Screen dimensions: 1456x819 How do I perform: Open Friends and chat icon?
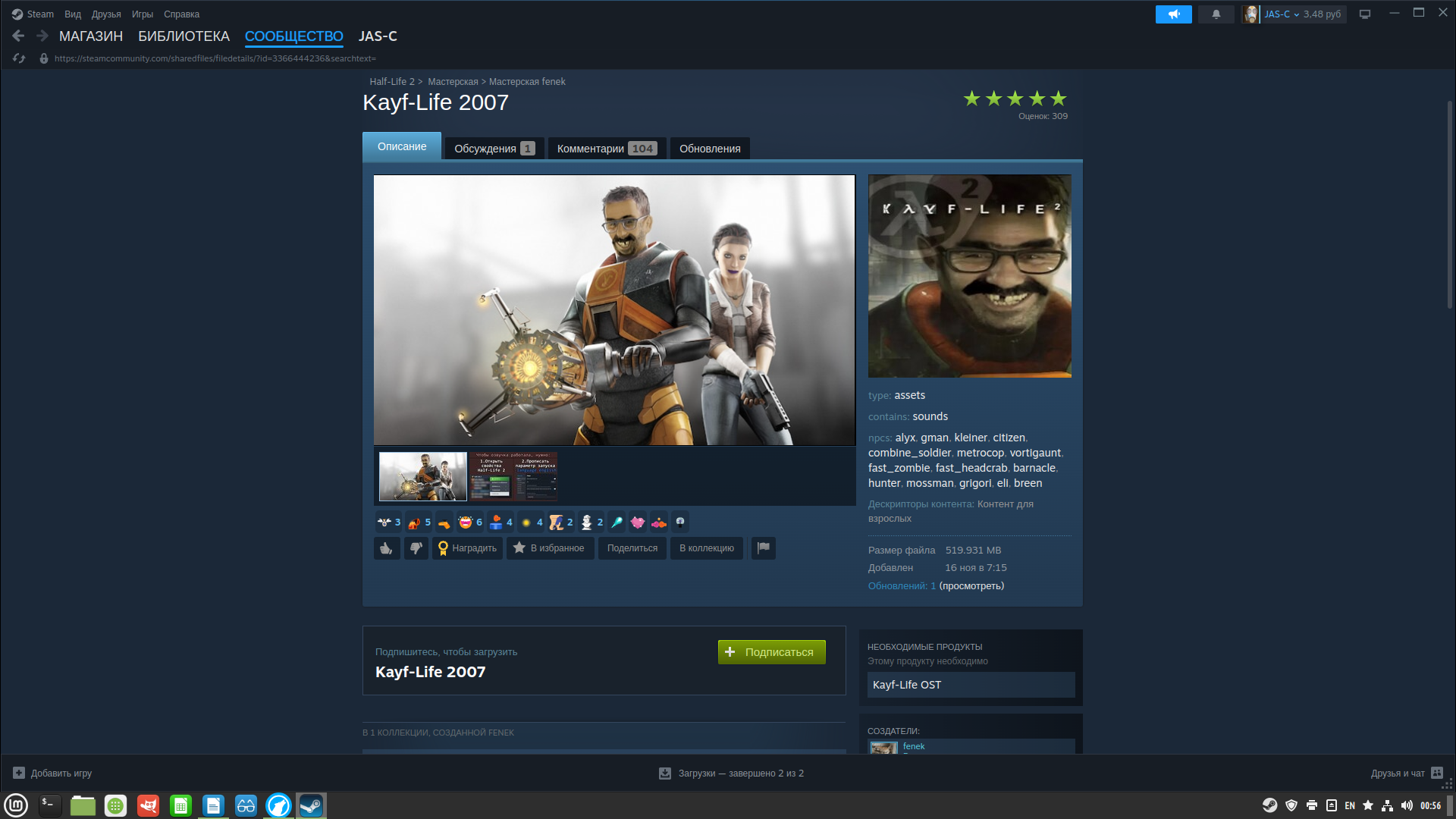pyautogui.click(x=1436, y=773)
